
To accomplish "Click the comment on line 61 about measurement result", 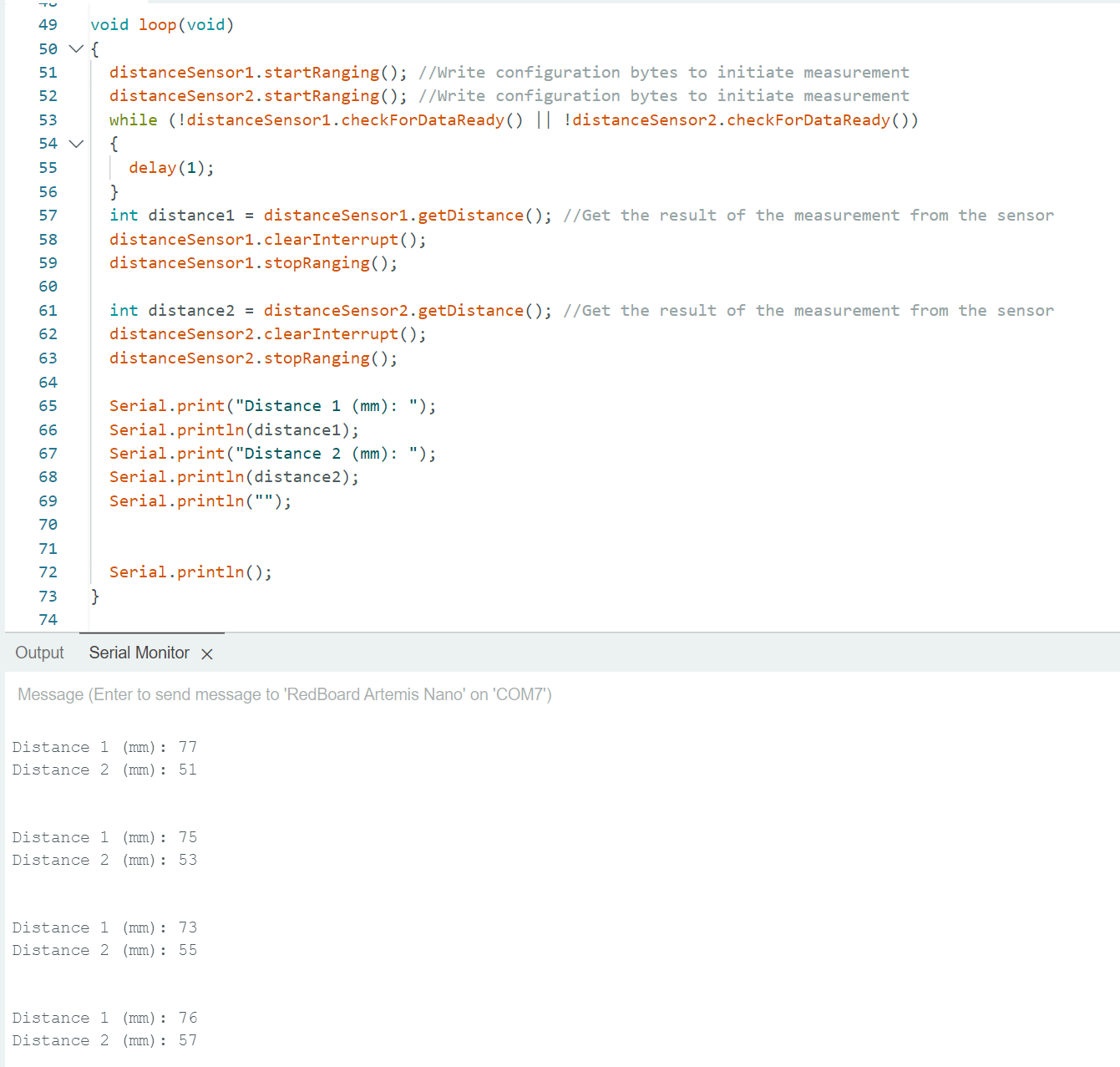I will [x=808, y=311].
